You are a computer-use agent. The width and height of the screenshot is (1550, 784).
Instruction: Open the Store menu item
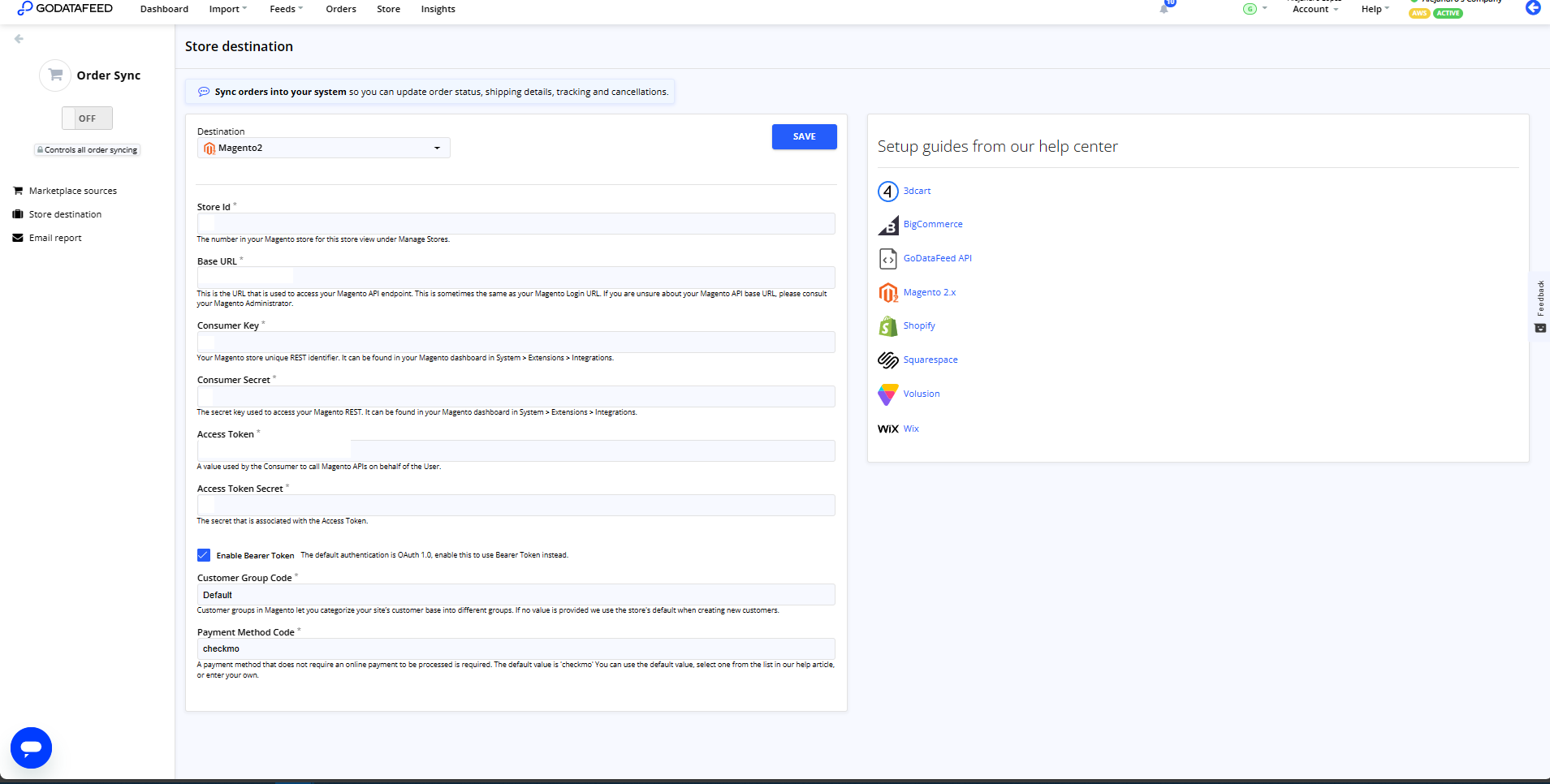[x=388, y=9]
